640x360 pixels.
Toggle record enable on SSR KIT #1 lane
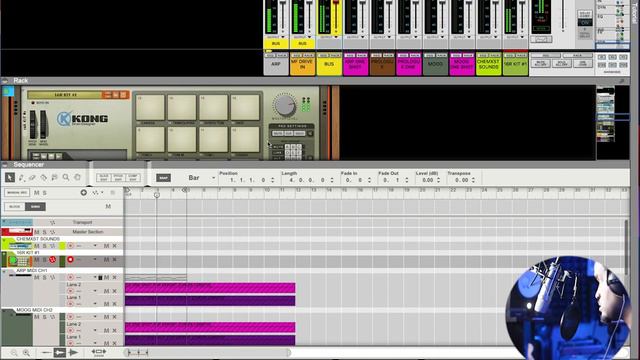(70, 259)
